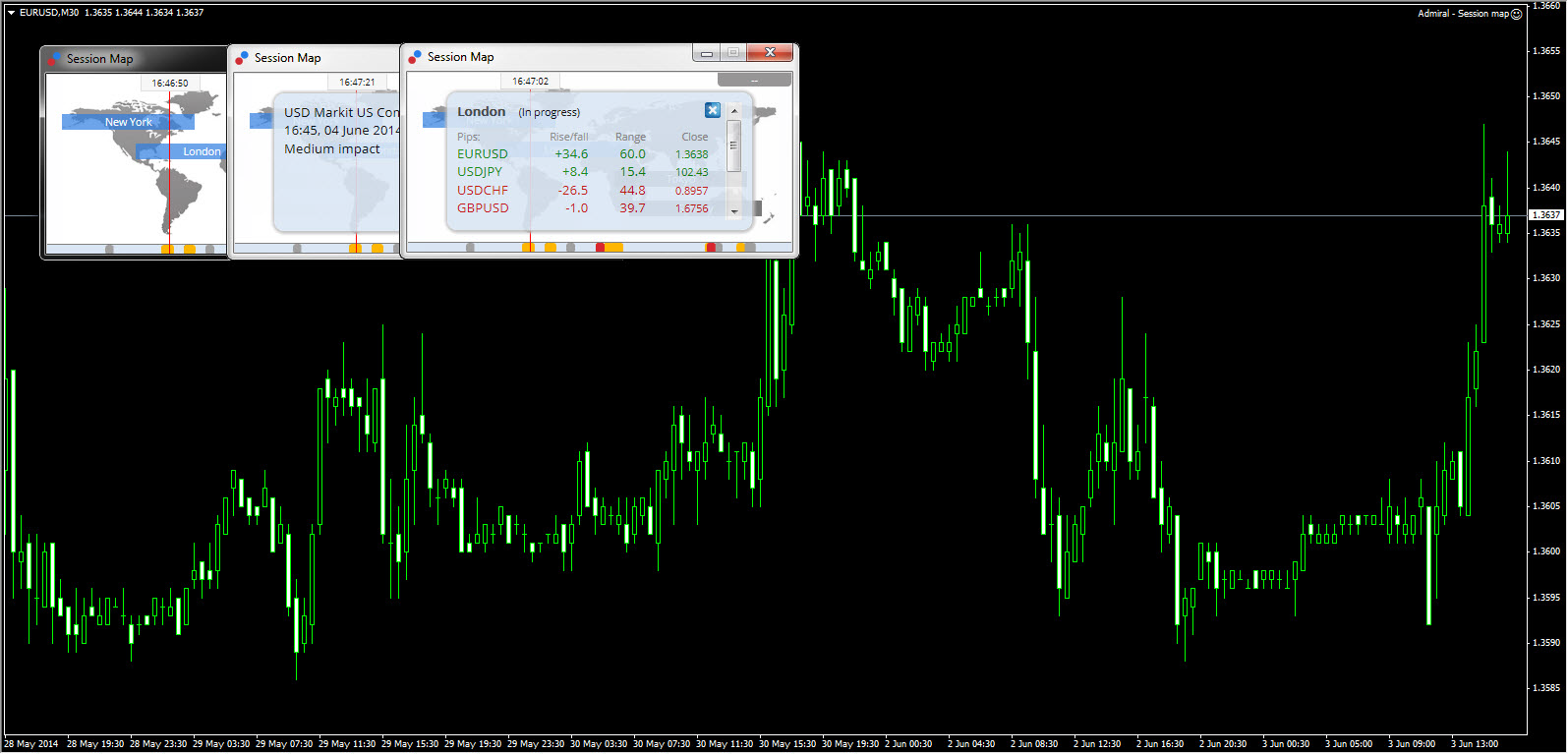
Task: Click the current price tag 1.3637
Action: pos(1546,214)
